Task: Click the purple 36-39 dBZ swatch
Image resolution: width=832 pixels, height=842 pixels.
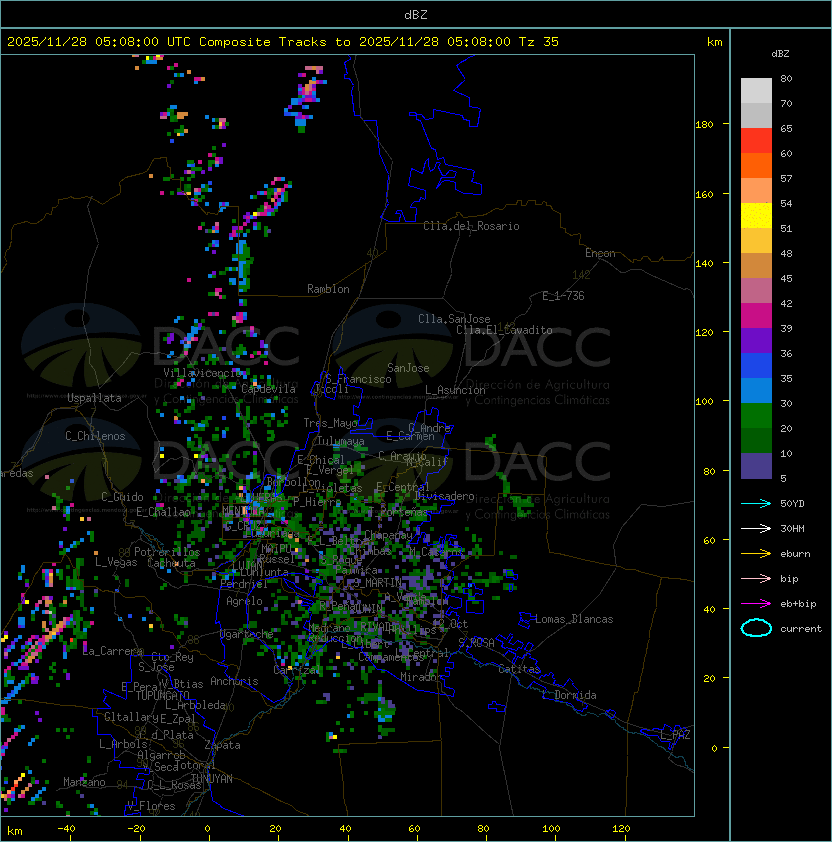Action: click(756, 340)
